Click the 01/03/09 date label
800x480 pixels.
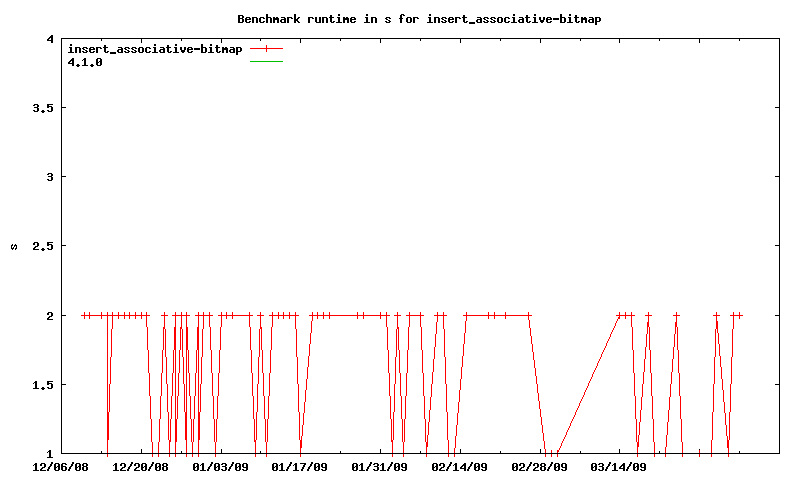pos(220,466)
